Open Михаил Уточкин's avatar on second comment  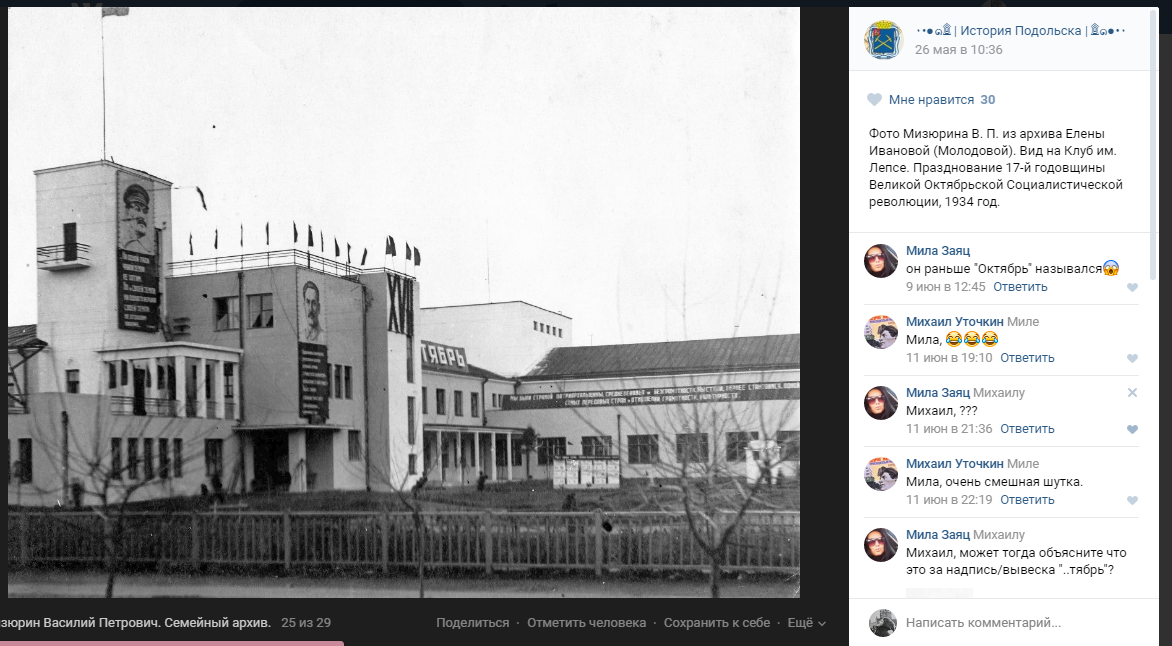(880, 332)
